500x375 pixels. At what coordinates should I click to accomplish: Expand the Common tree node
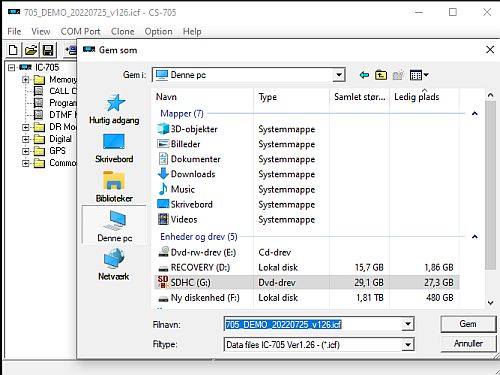[26, 163]
